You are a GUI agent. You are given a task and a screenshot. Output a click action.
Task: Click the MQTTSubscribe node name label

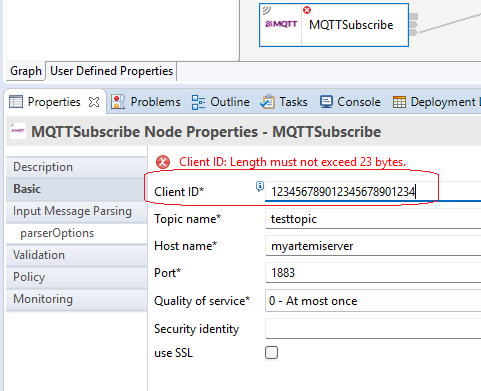coord(351,25)
